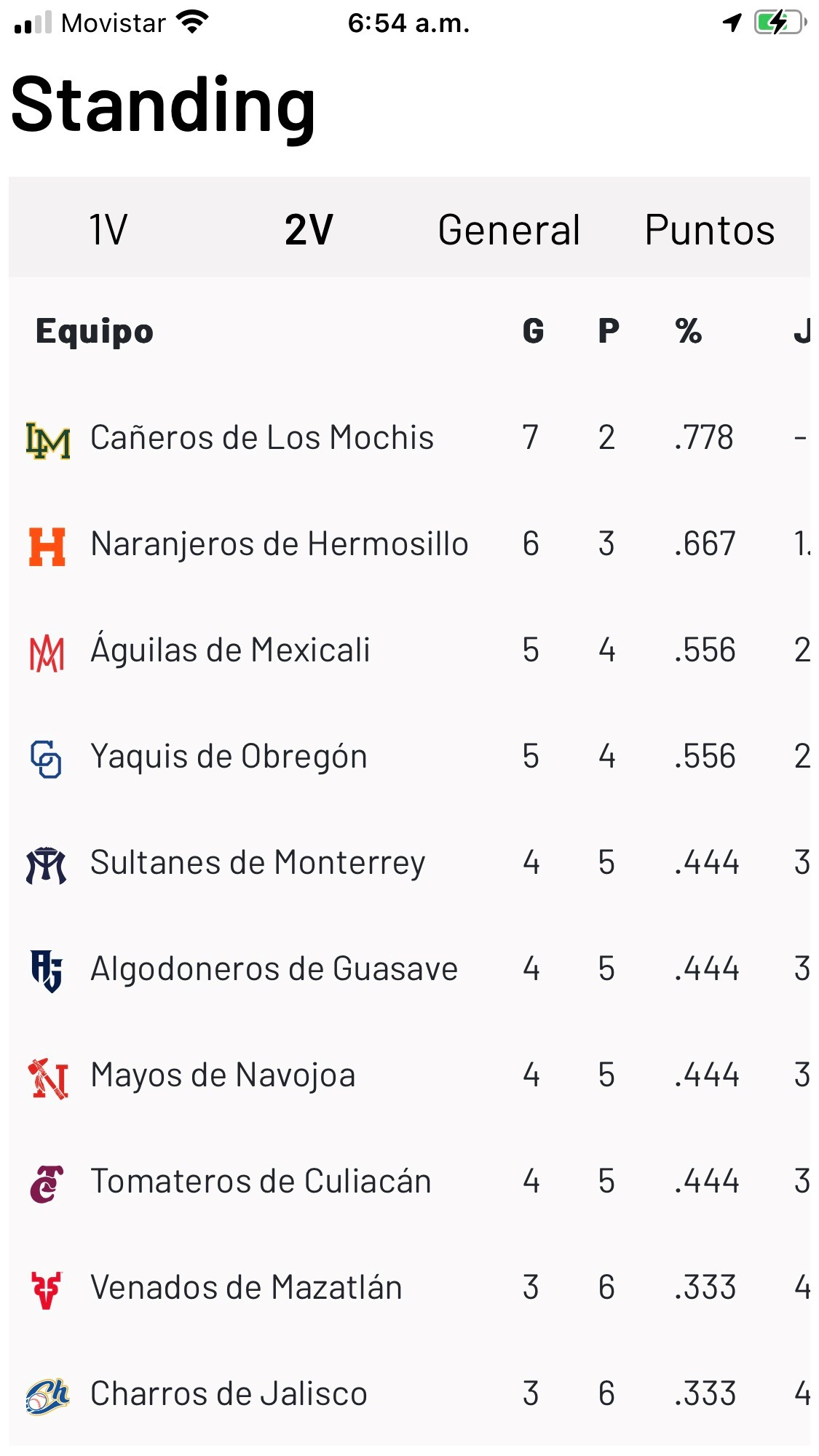Tap the Venados de Mazatlán logo
The image size is (819, 1456).
(x=47, y=1289)
